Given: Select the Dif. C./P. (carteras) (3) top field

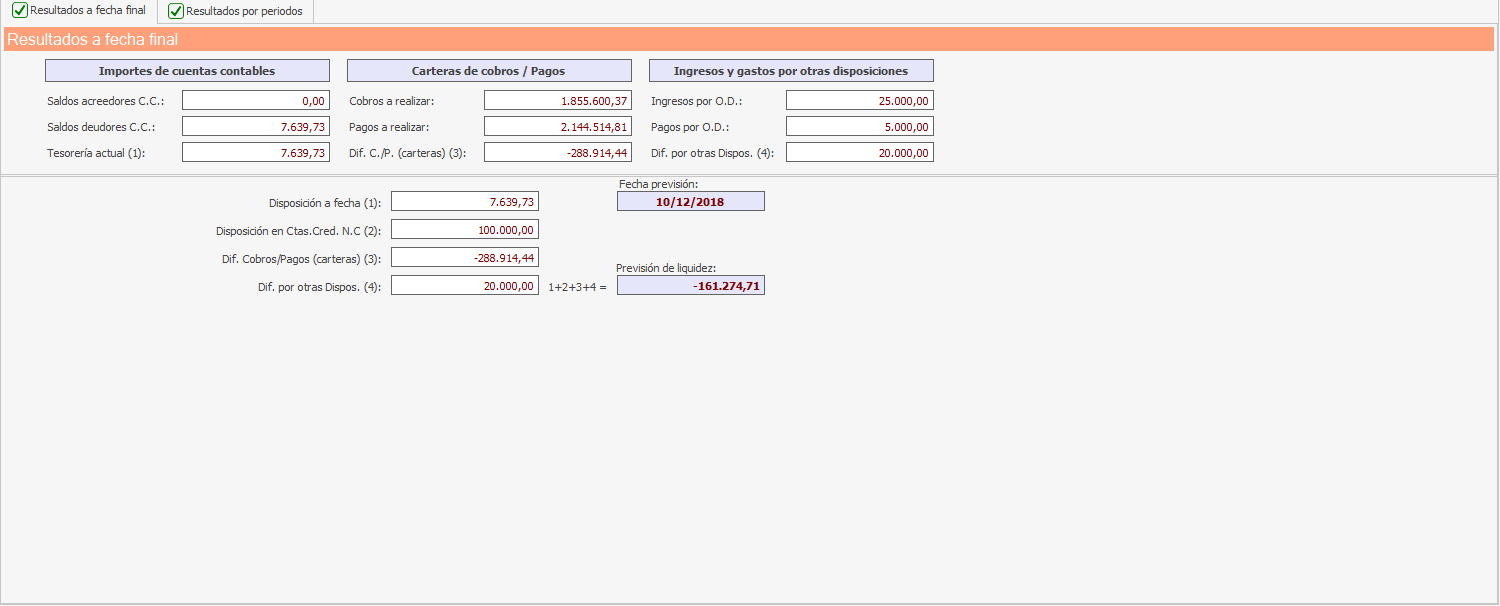Looking at the screenshot, I should (x=558, y=152).
